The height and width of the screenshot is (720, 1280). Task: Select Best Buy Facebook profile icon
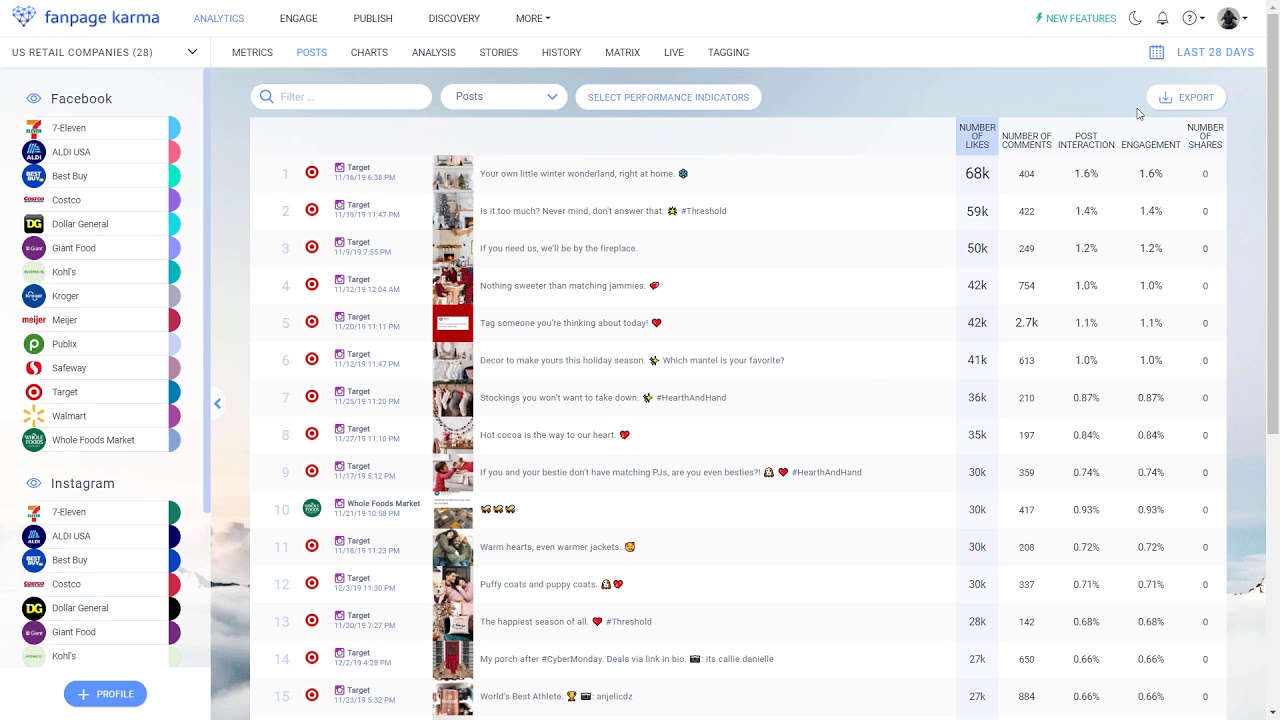click(x=34, y=176)
